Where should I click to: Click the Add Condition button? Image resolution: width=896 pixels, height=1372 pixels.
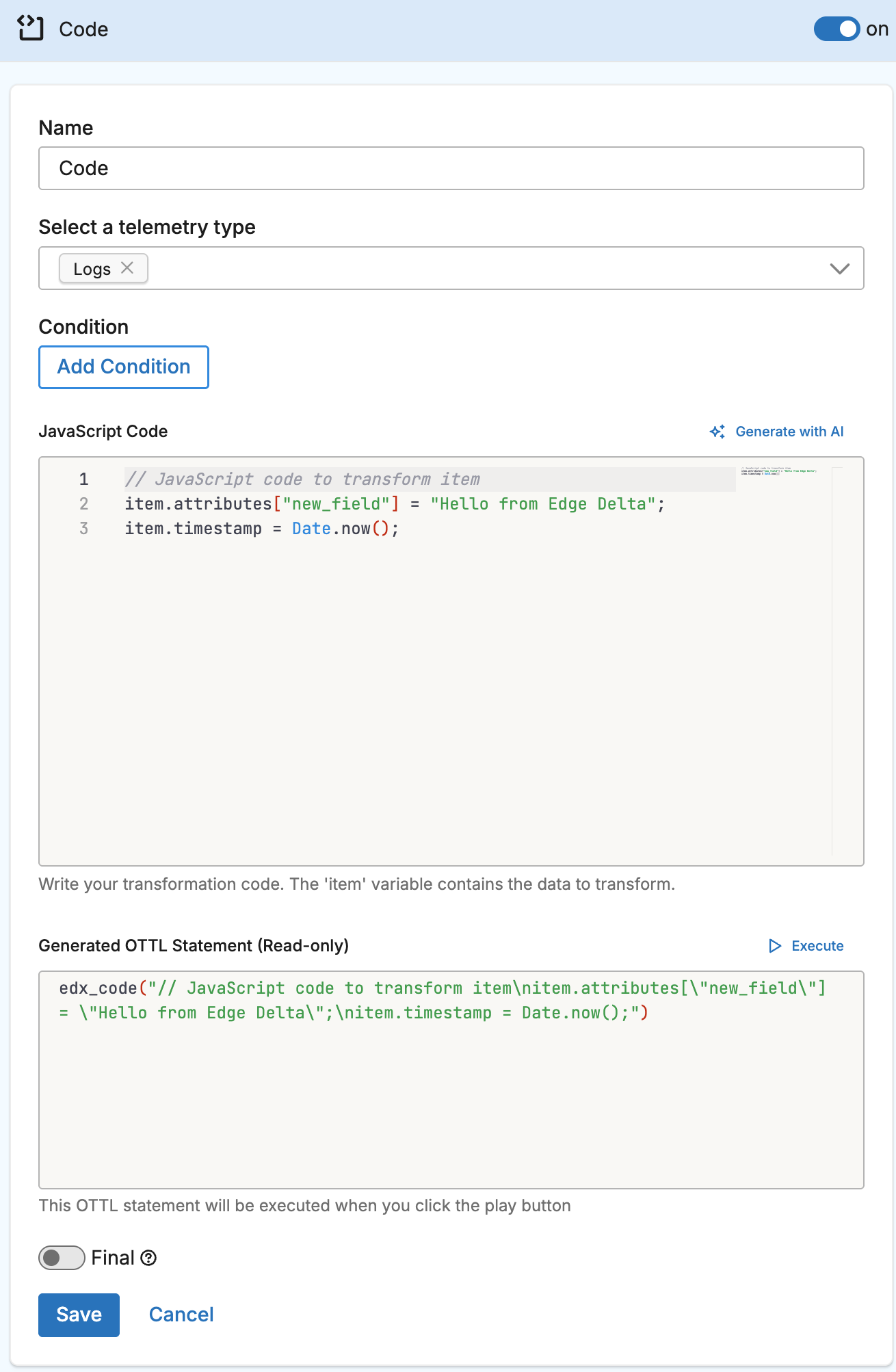coord(124,367)
